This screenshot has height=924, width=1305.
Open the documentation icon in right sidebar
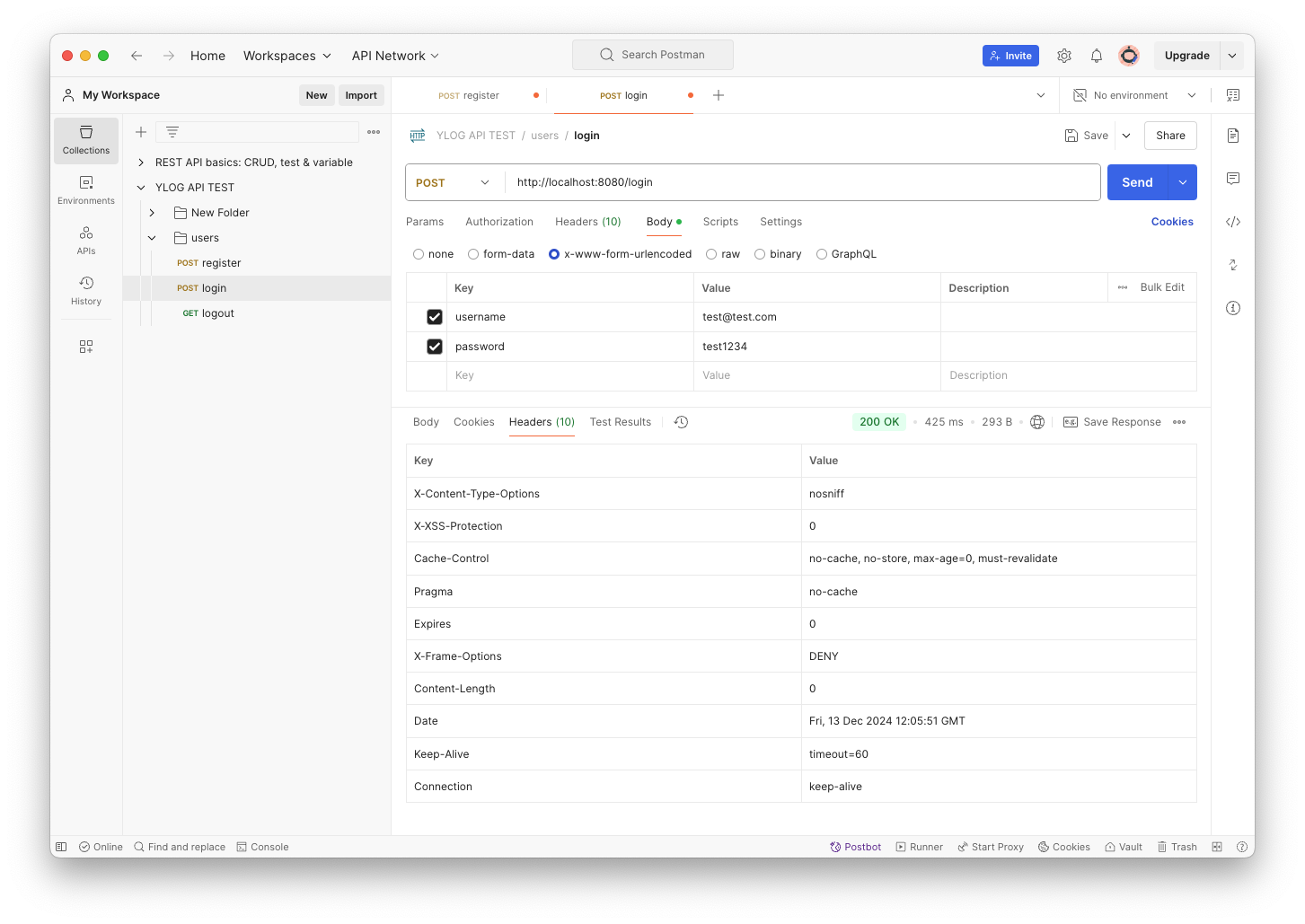(1233, 136)
